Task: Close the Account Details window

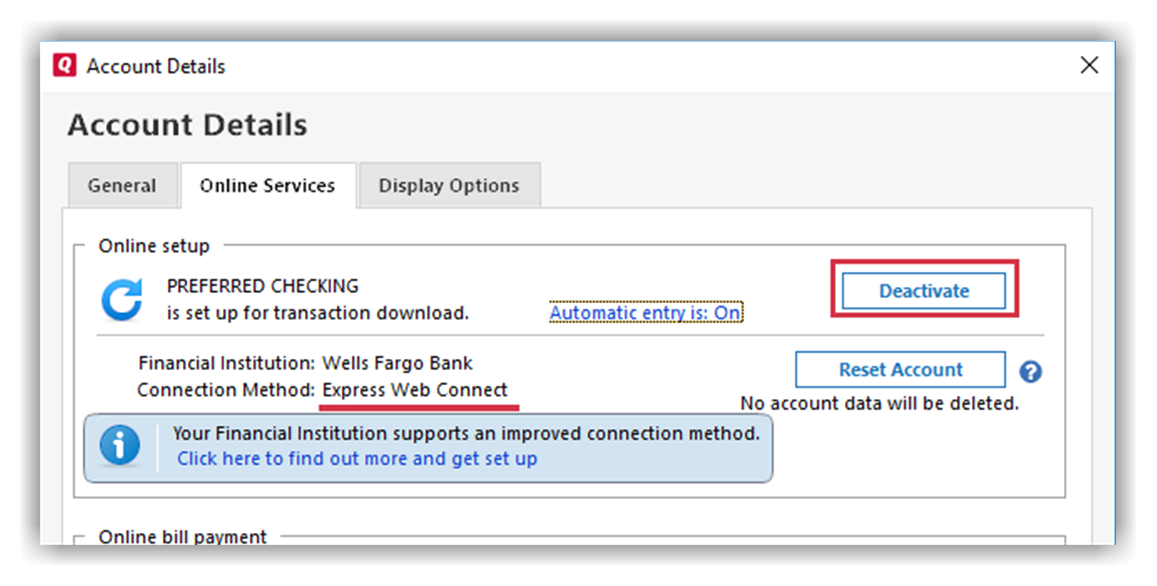Action: pyautogui.click(x=1089, y=66)
